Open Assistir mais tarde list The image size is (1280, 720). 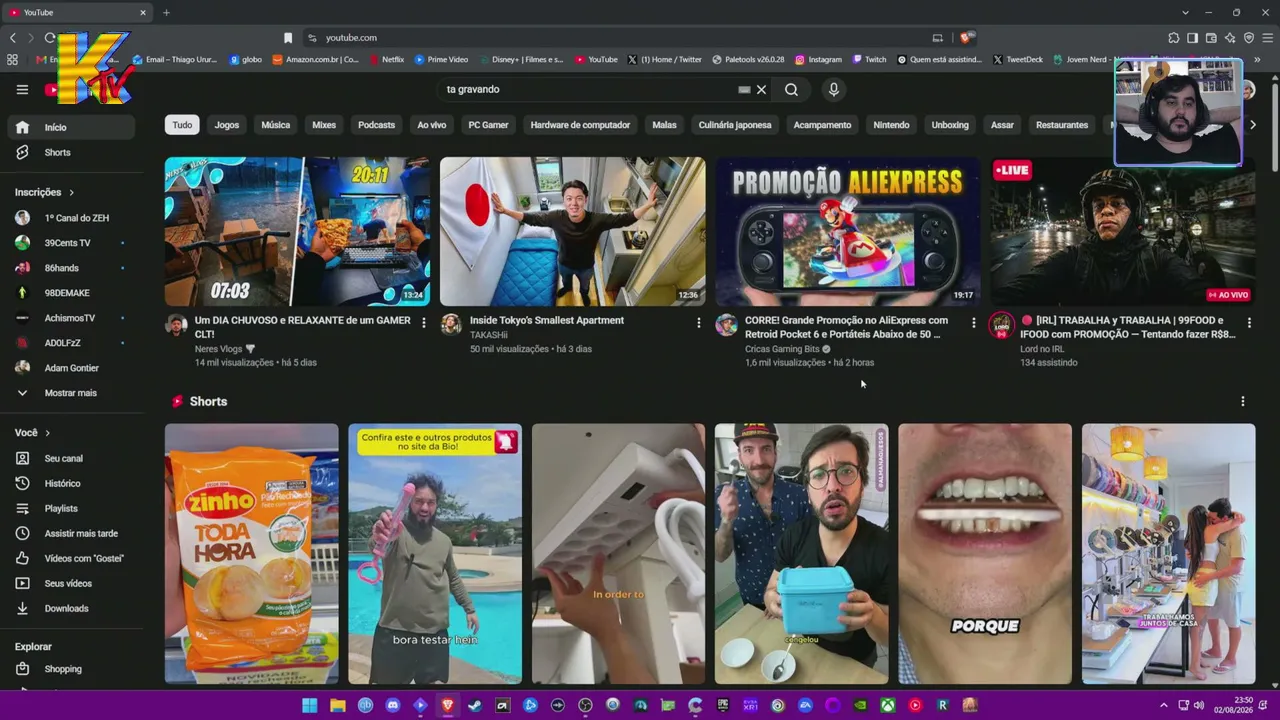(x=71, y=533)
